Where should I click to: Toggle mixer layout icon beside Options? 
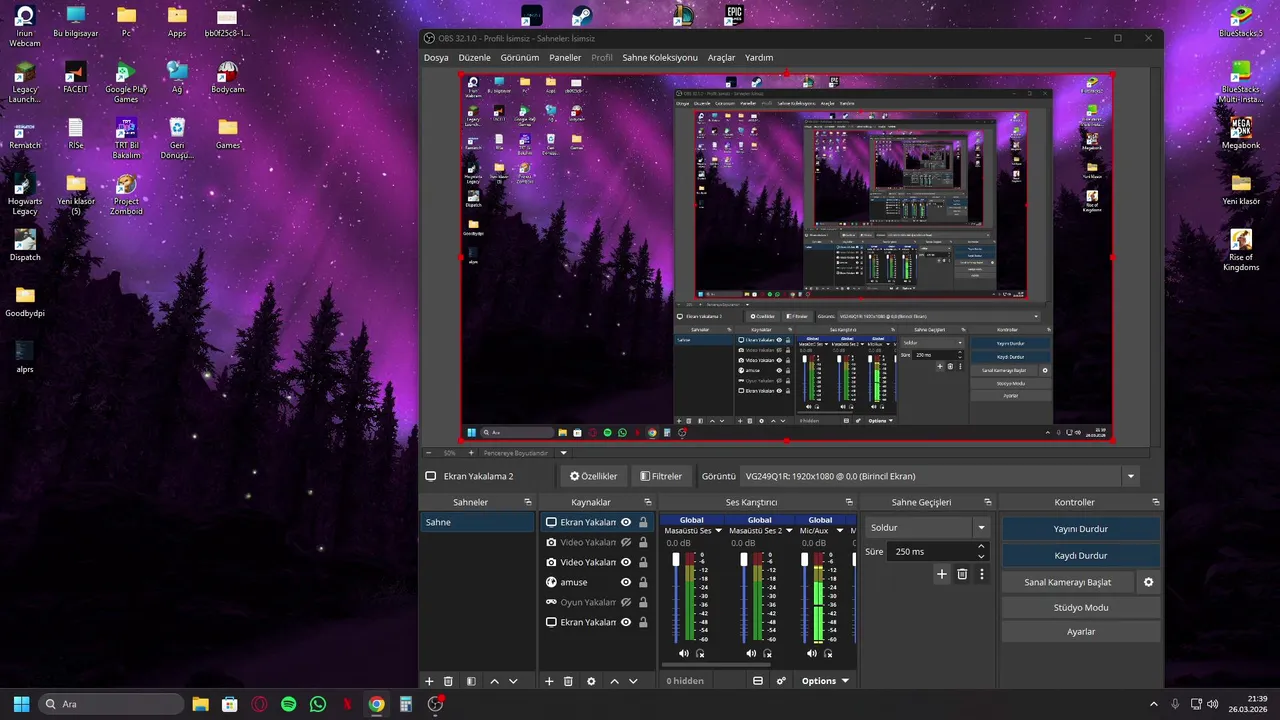coord(758,681)
